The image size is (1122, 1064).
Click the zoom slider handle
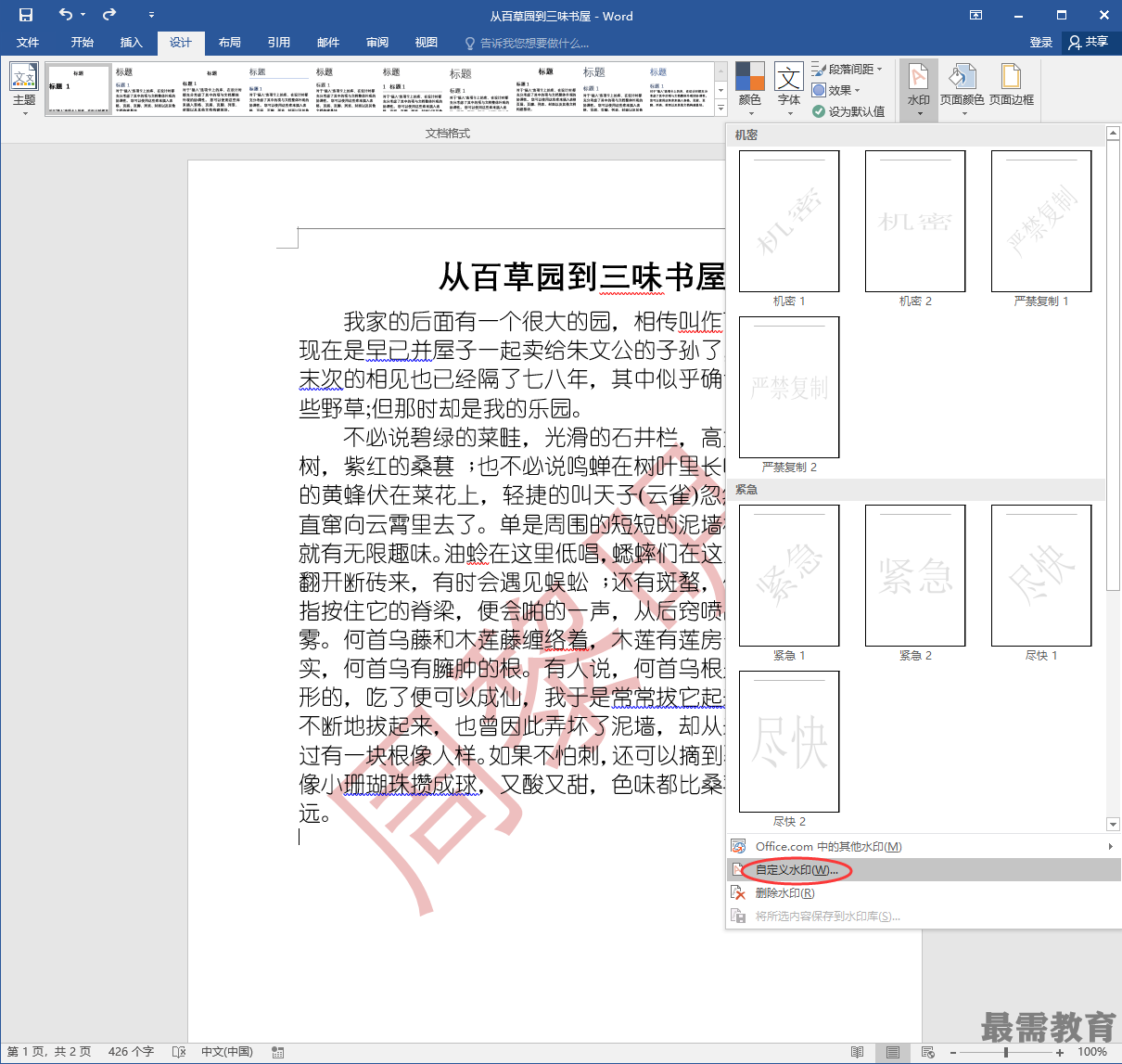pos(1006,1053)
